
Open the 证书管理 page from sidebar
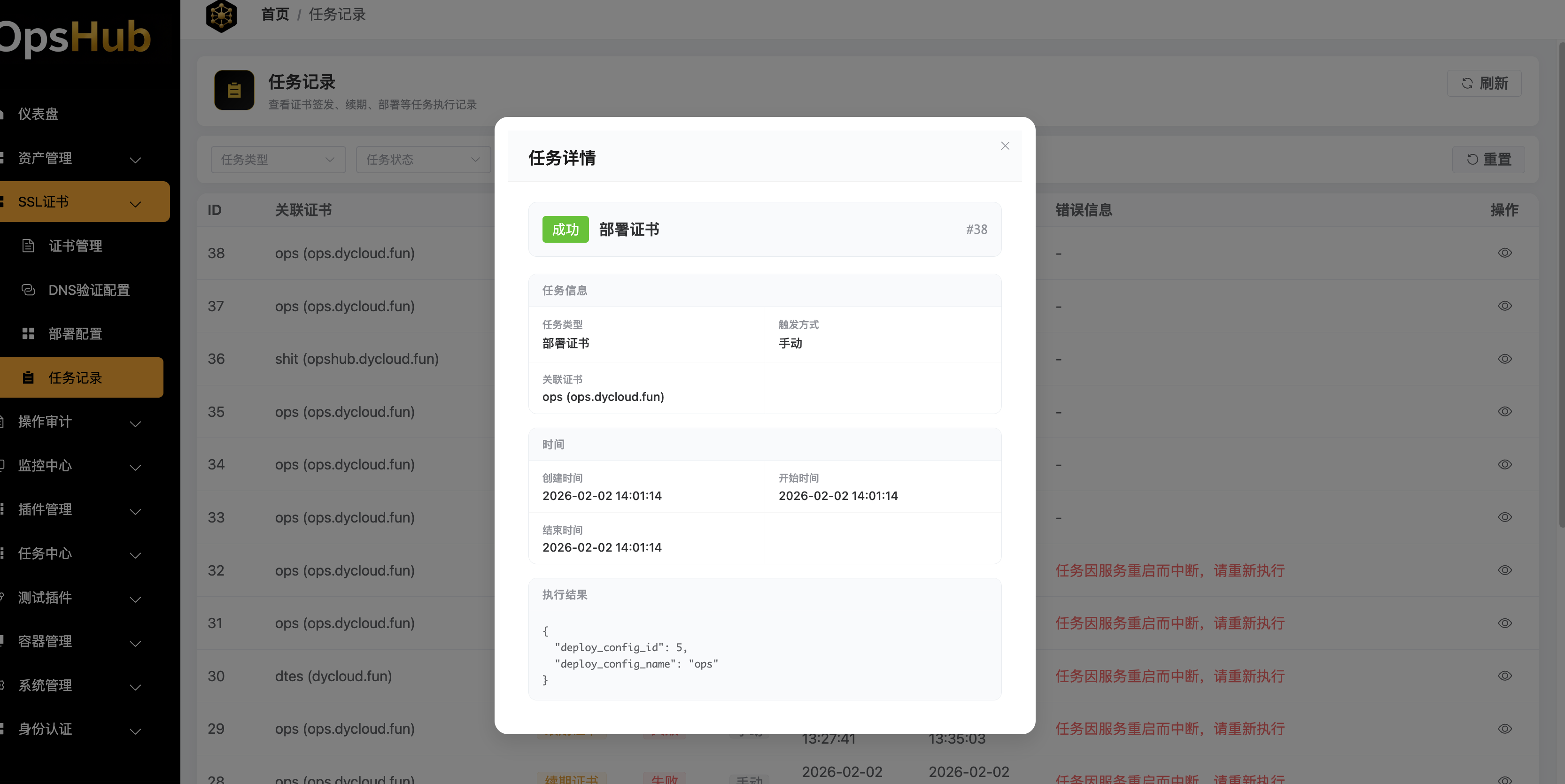pos(75,246)
